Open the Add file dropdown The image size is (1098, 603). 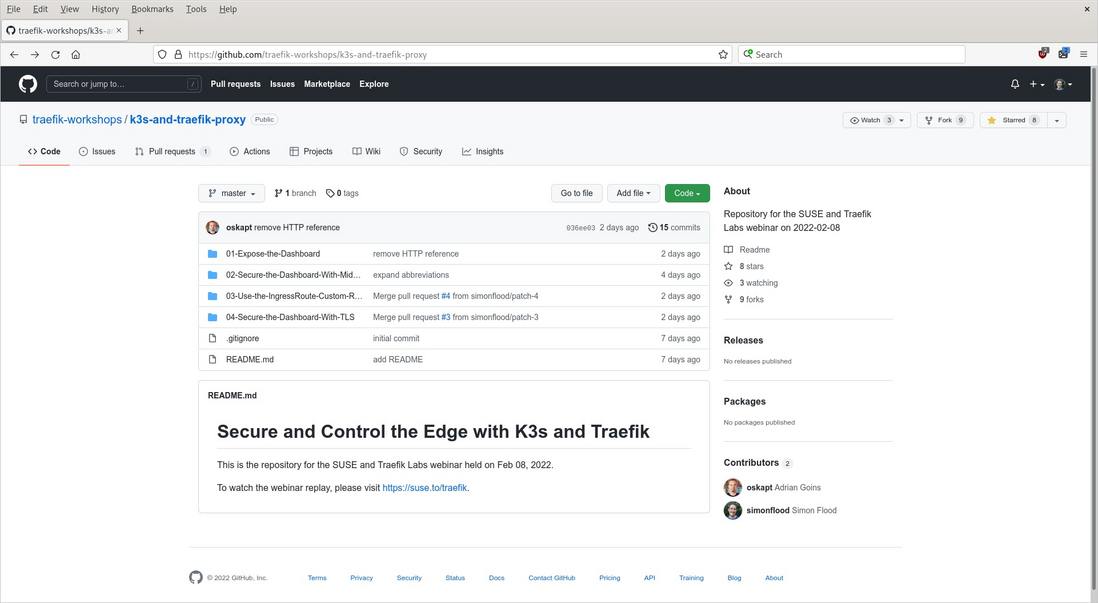(x=633, y=193)
